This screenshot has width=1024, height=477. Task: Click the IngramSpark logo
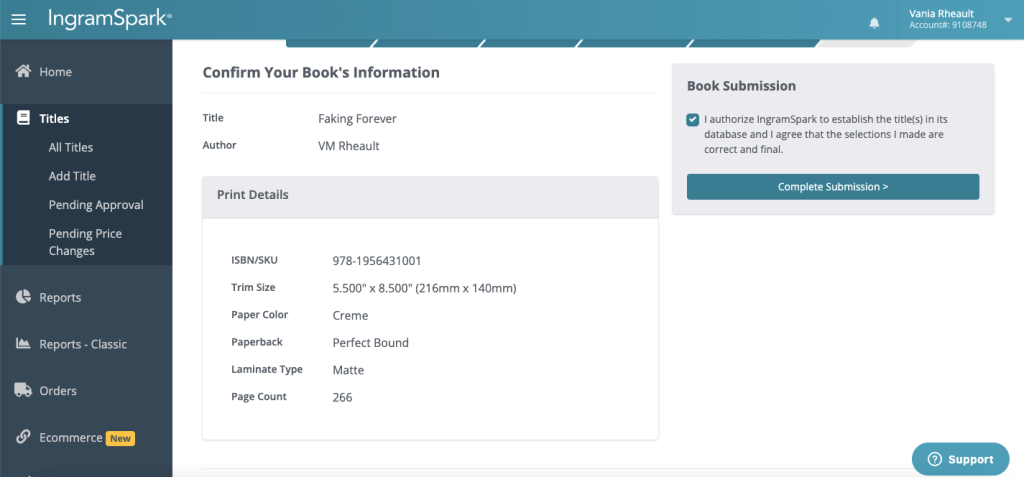109,19
